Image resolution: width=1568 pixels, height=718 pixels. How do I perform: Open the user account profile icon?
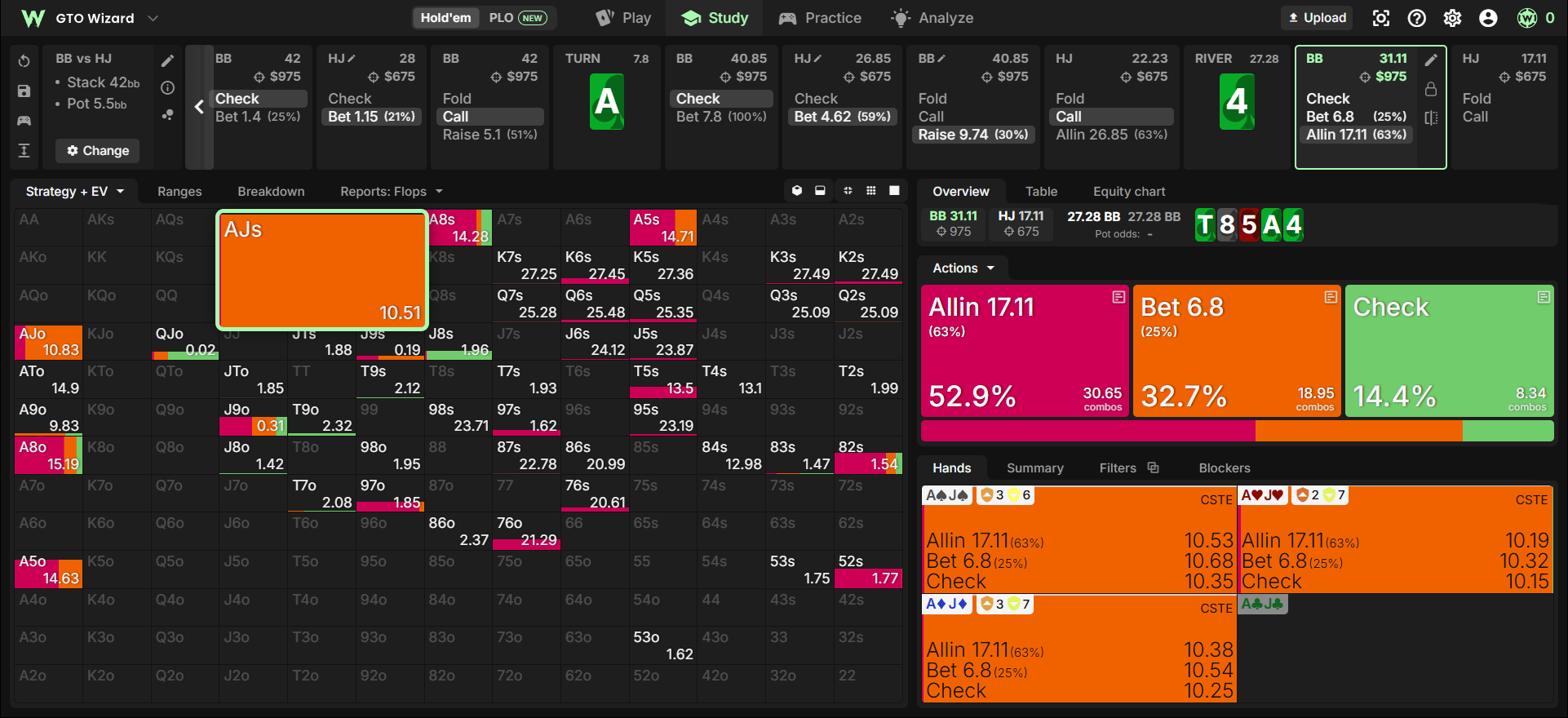[x=1489, y=18]
